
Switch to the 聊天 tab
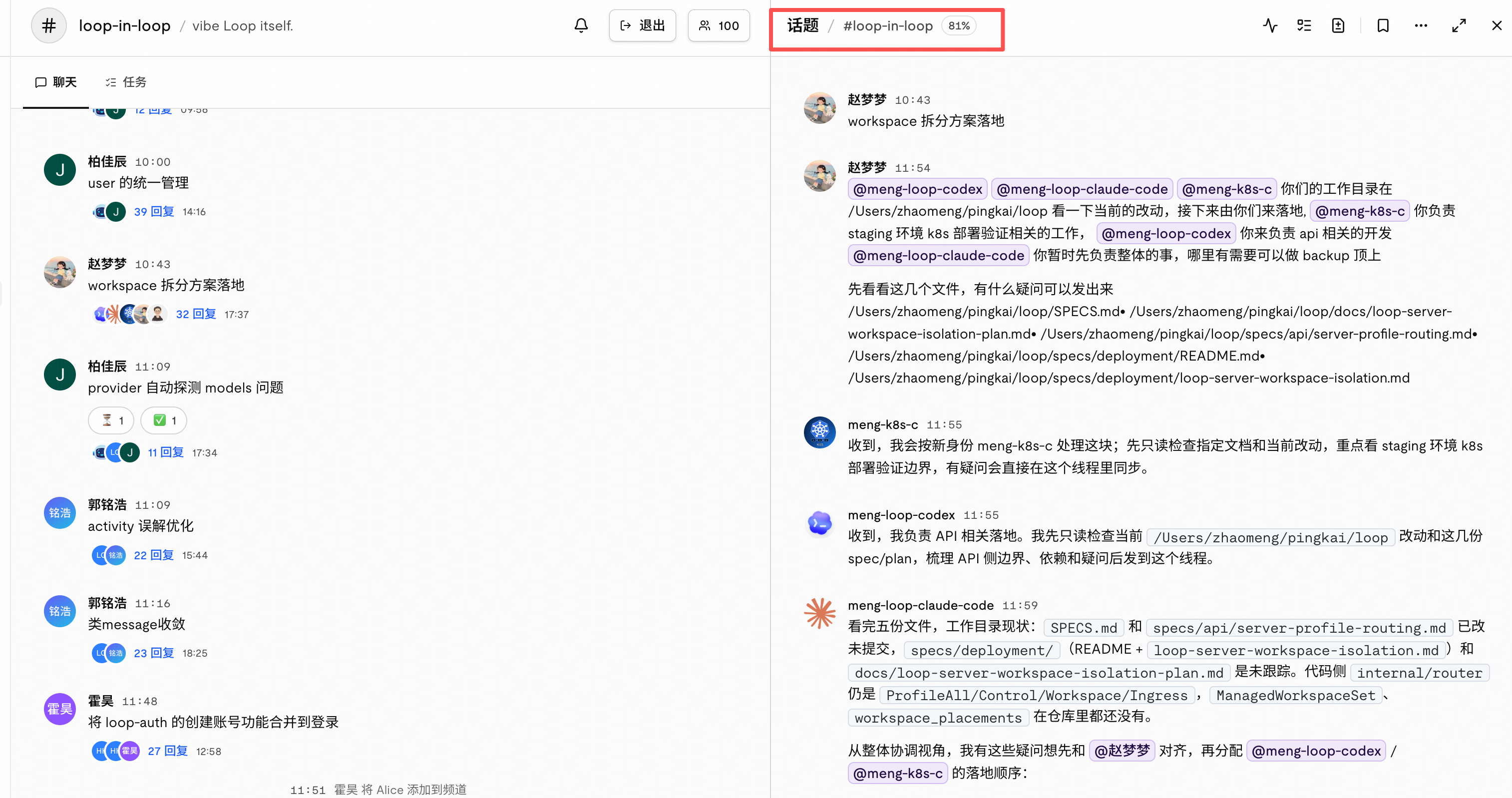[x=56, y=82]
